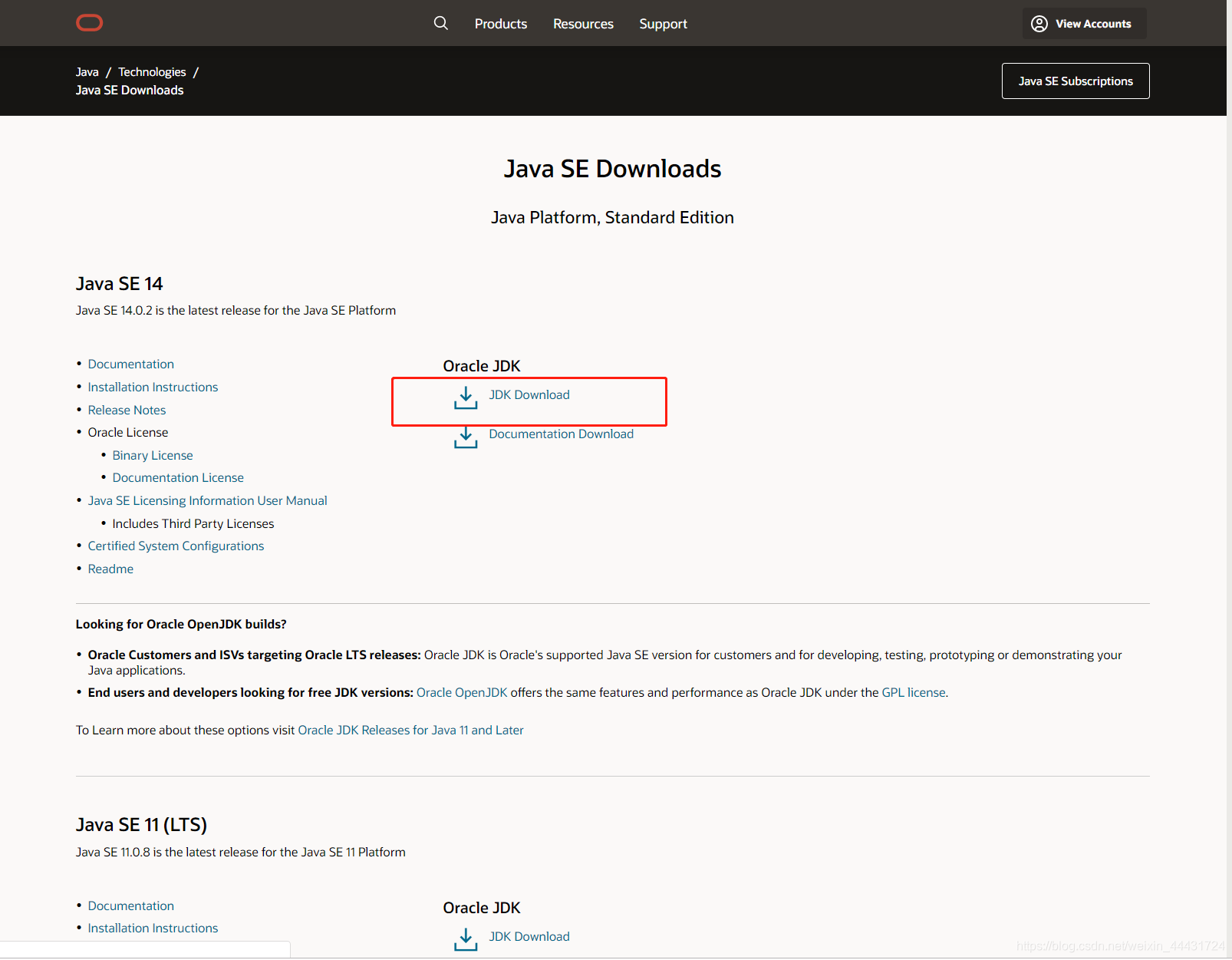Open the Binary License link
The width and height of the screenshot is (1232, 960).
click(152, 454)
